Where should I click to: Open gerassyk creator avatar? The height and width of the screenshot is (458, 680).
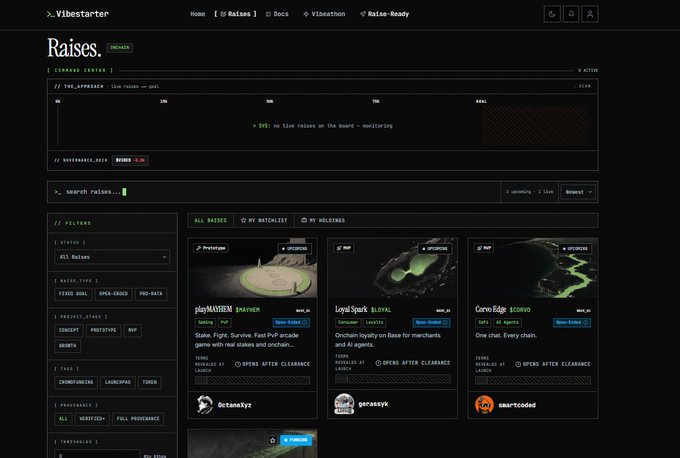click(344, 404)
